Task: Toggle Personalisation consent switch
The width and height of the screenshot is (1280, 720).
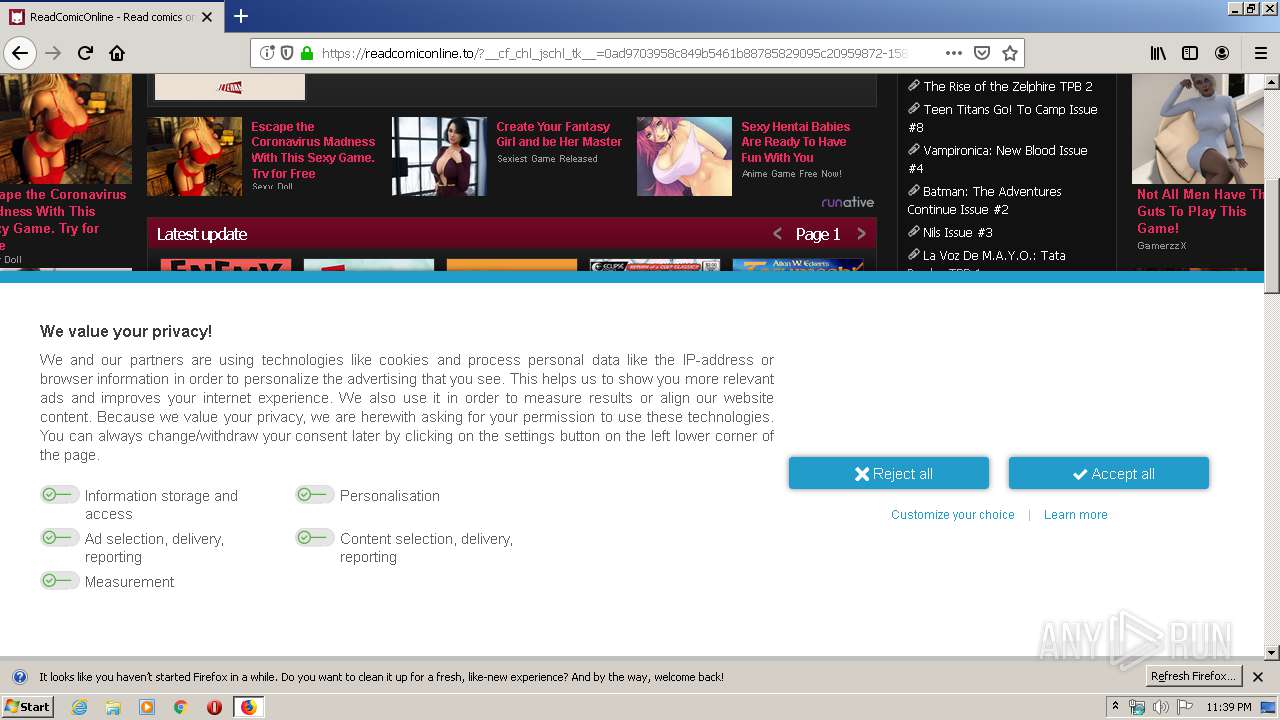Action: click(314, 494)
